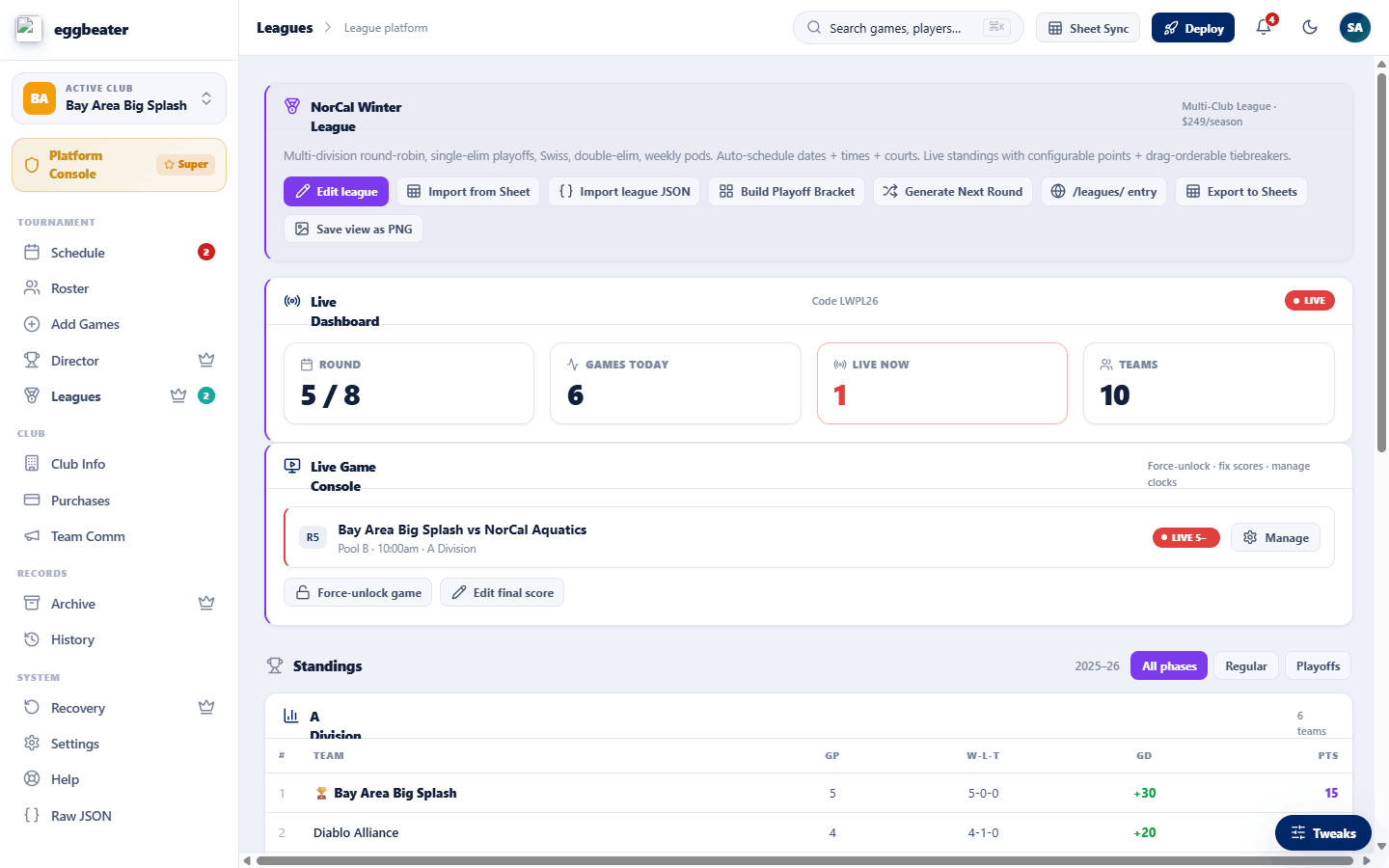Screen dimensions: 1389x868
Task: Click the crown icon beside Recovery
Action: (x=206, y=707)
